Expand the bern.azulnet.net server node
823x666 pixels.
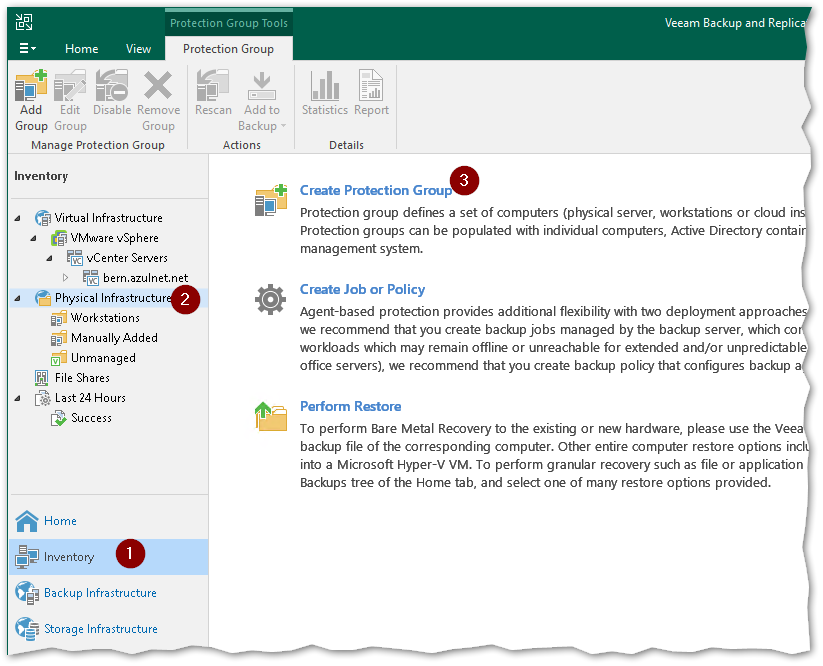66,278
